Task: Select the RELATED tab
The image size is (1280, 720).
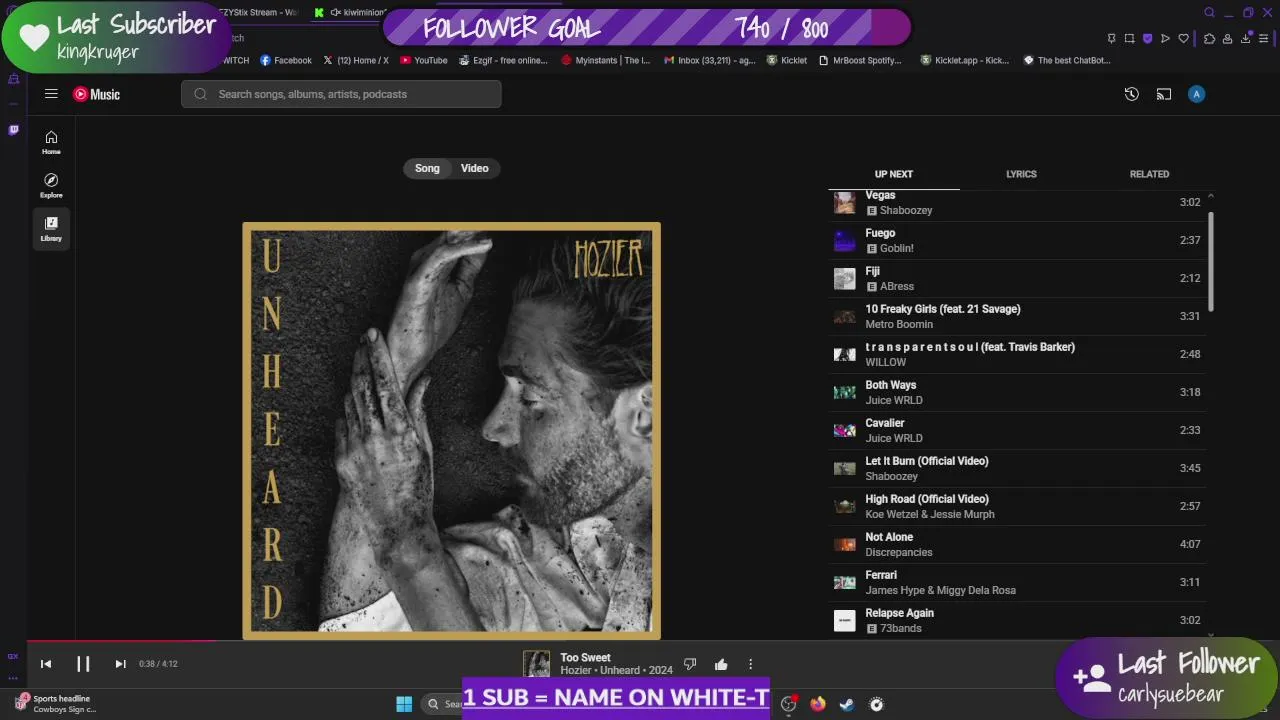Action: coord(1149,174)
